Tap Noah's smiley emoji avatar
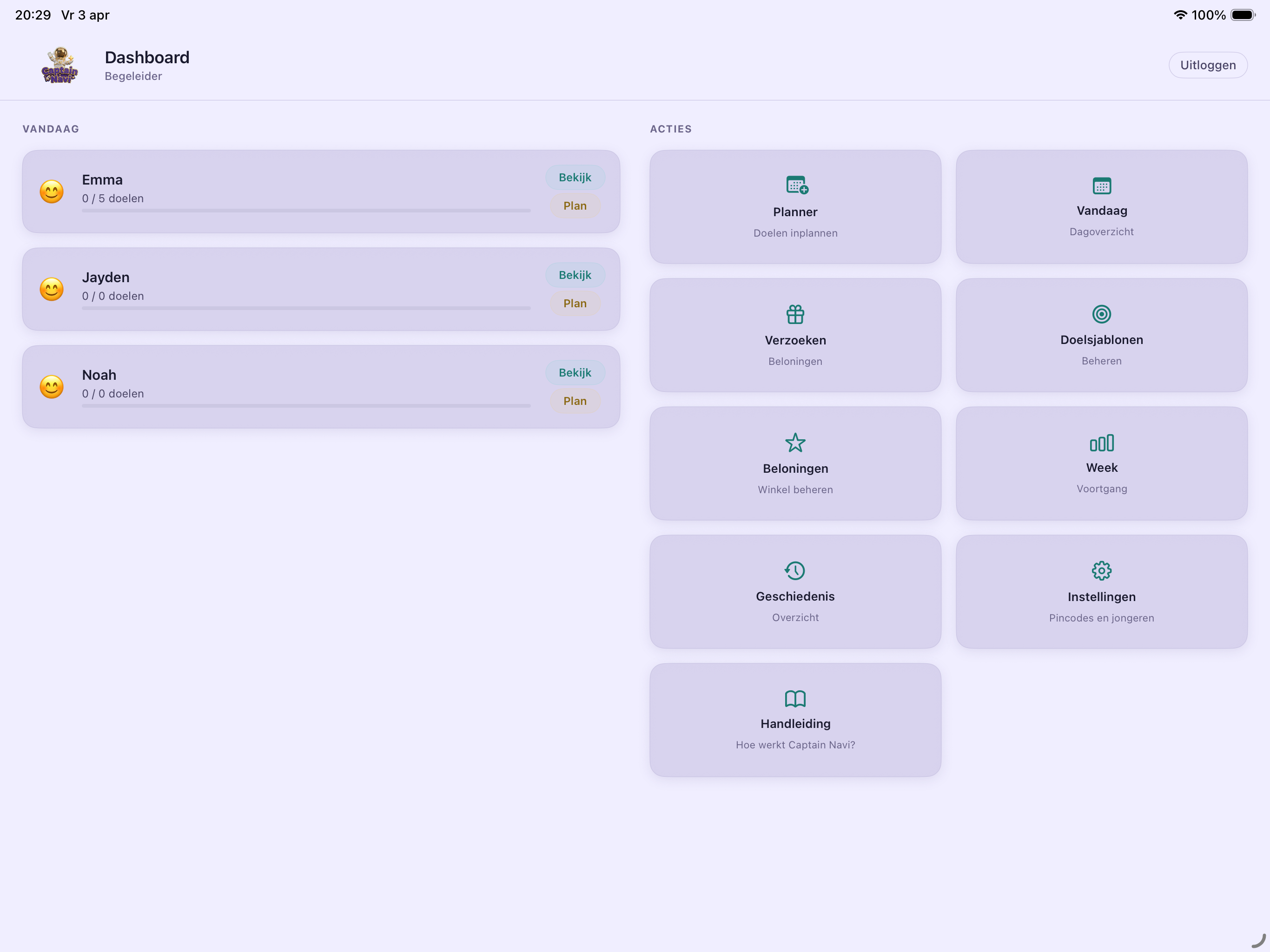The image size is (1270, 952). (x=52, y=386)
